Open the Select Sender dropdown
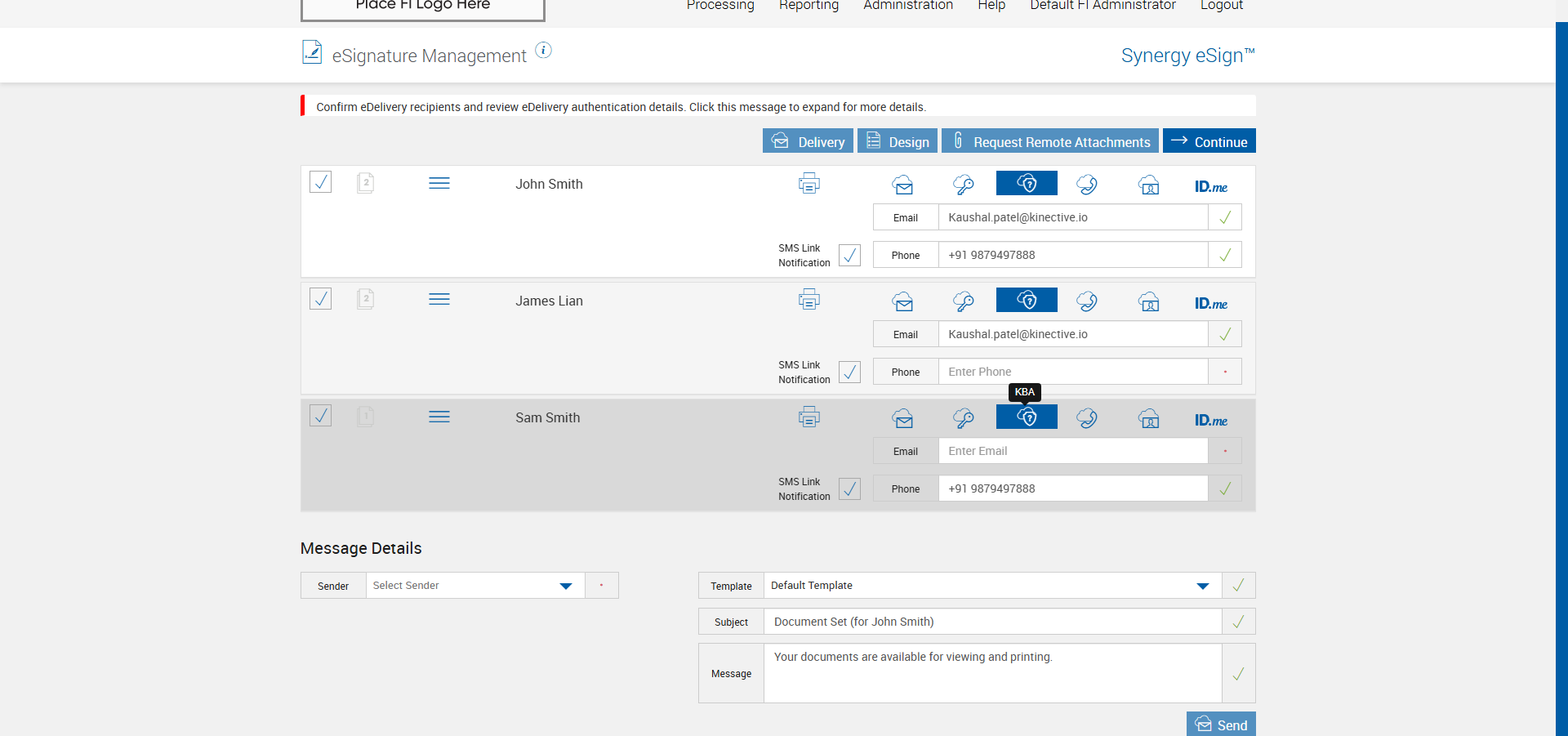Viewport: 1568px width, 736px height. pos(475,586)
